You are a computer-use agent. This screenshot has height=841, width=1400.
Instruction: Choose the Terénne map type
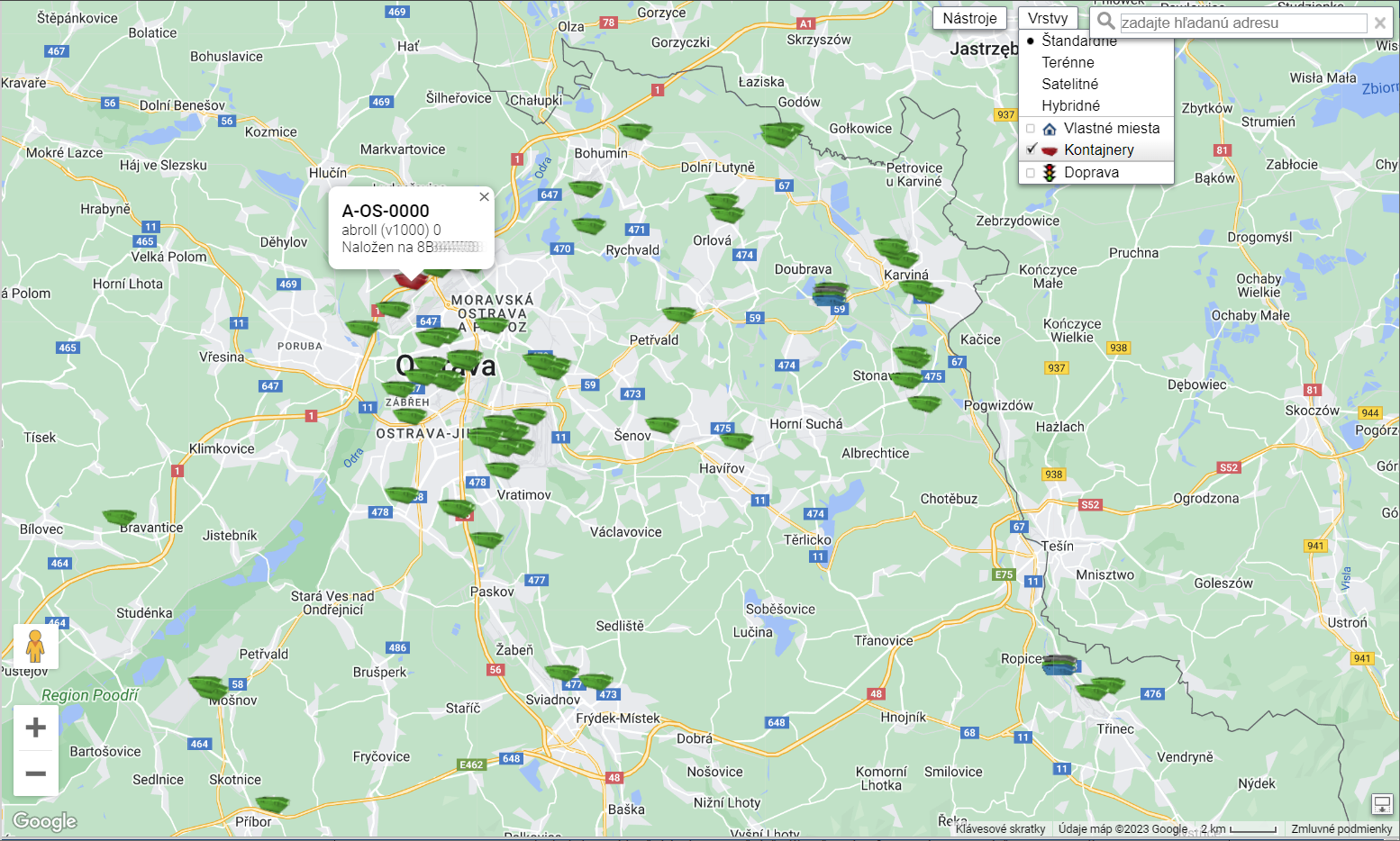(1068, 63)
